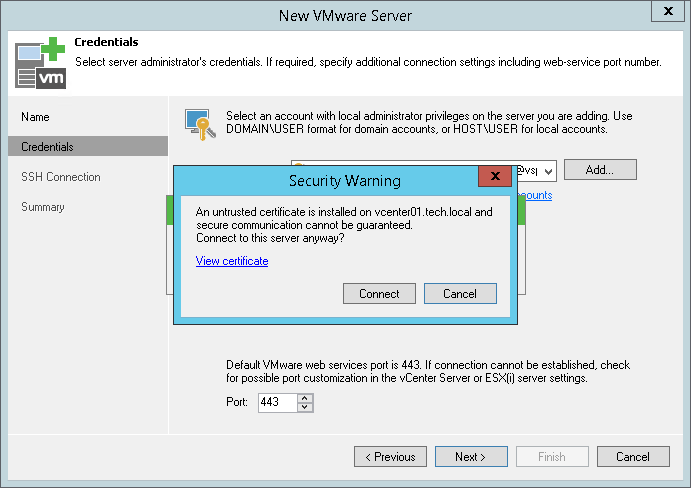Viewport: 691px width, 488px height.
Task: Select the Credentials step in sidebar
Action: click(88, 146)
